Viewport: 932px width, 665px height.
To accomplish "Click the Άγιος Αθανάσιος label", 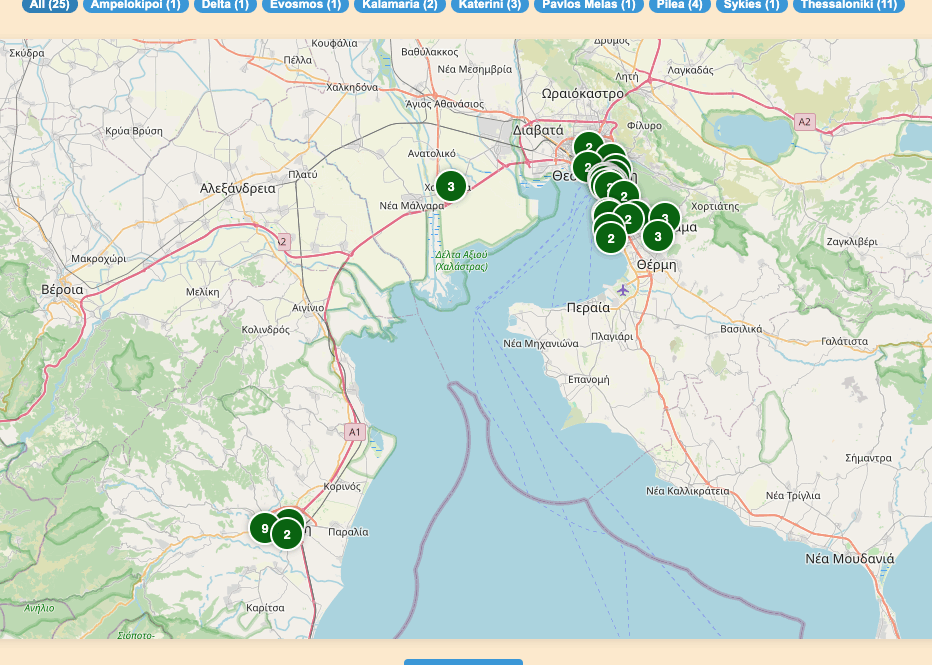I will (445, 104).
